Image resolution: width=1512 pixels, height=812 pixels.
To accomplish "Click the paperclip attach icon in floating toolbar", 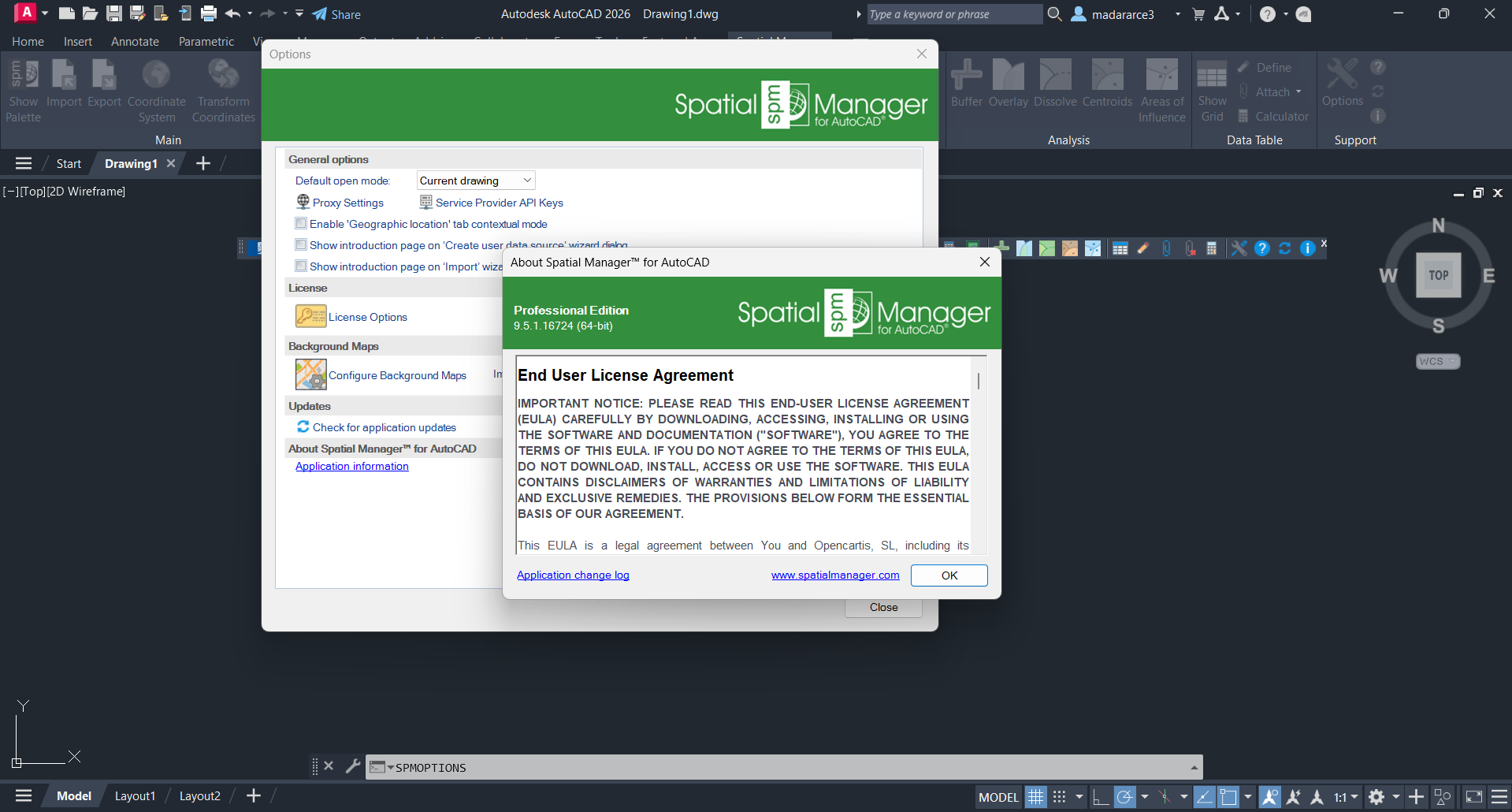I will (x=1166, y=248).
